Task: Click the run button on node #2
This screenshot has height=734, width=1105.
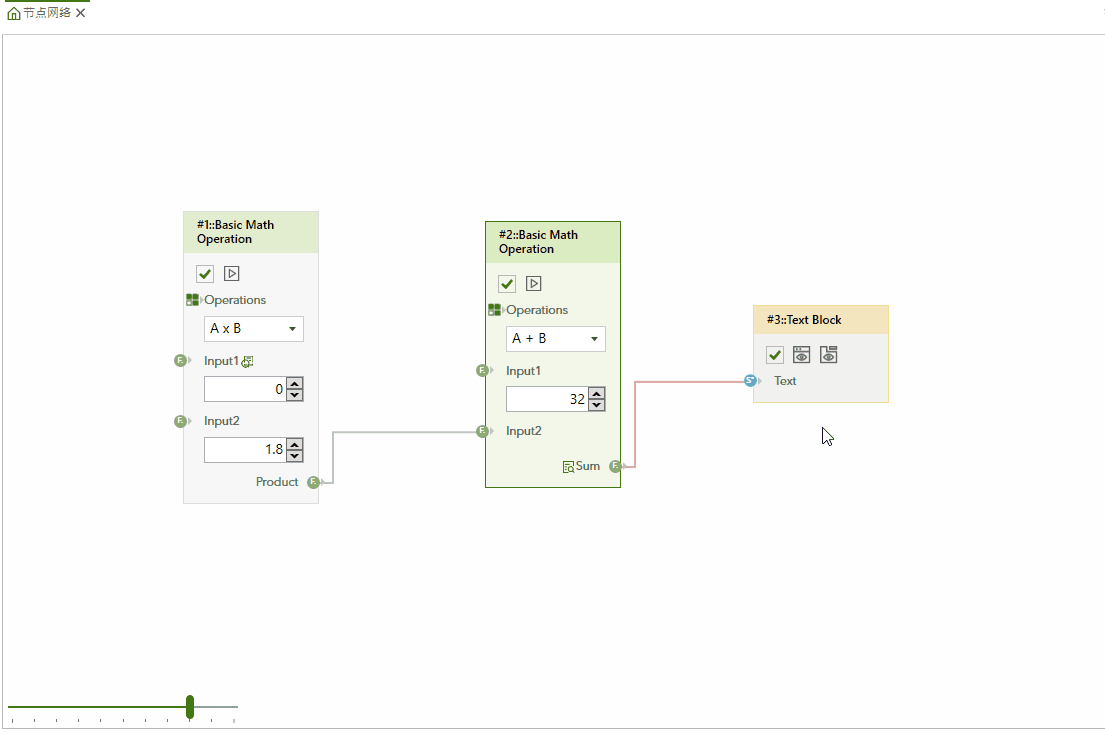Action: (534, 283)
